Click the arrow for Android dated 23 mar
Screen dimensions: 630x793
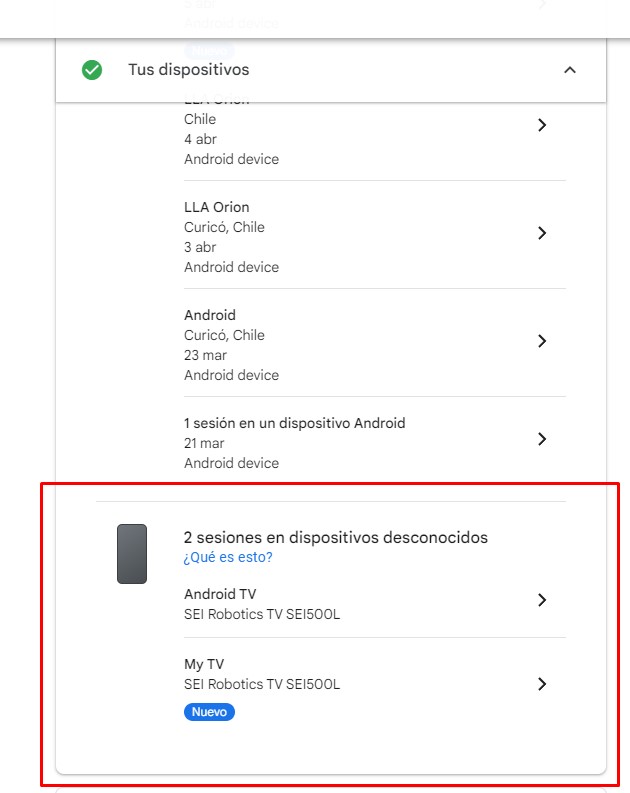[x=542, y=341]
